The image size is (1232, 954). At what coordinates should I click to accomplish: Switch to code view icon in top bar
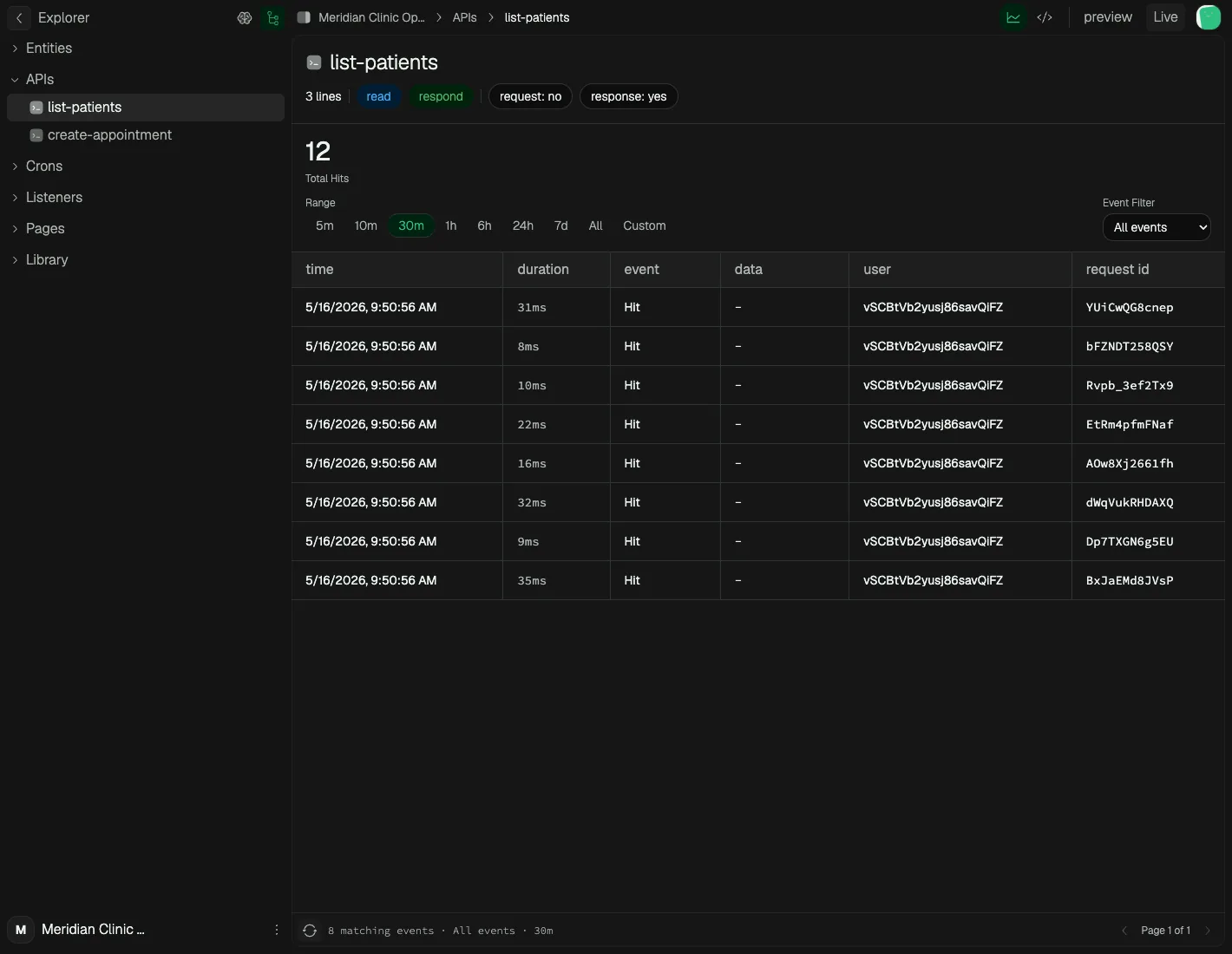(1045, 17)
